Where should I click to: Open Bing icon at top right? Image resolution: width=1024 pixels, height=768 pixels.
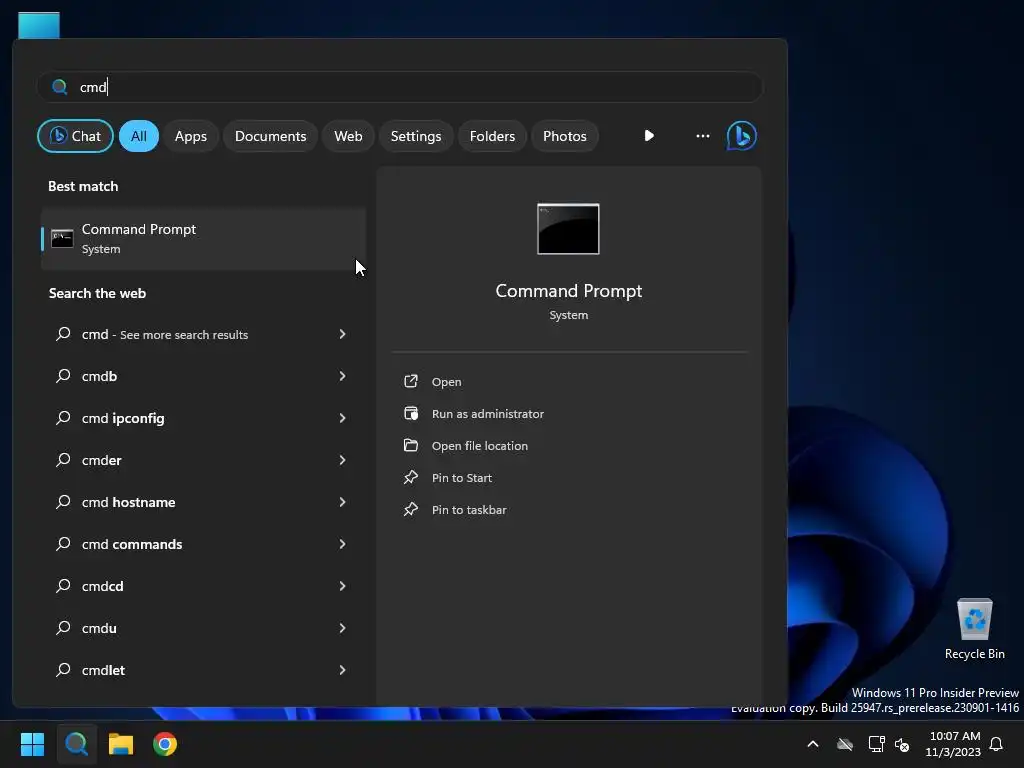click(x=742, y=136)
